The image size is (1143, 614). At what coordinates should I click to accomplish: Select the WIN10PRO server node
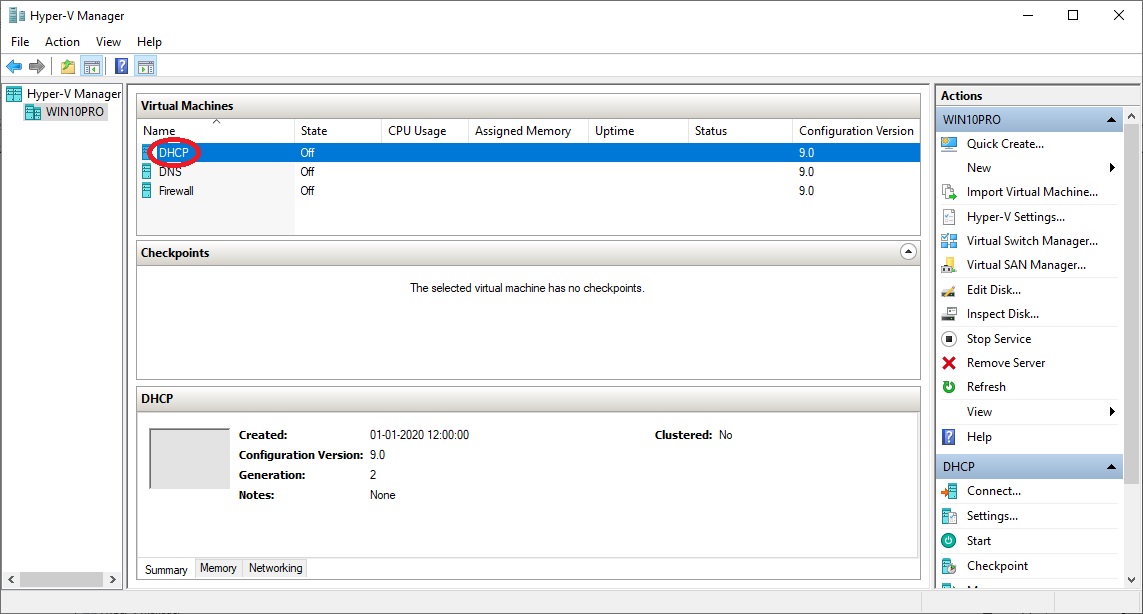click(x=74, y=112)
